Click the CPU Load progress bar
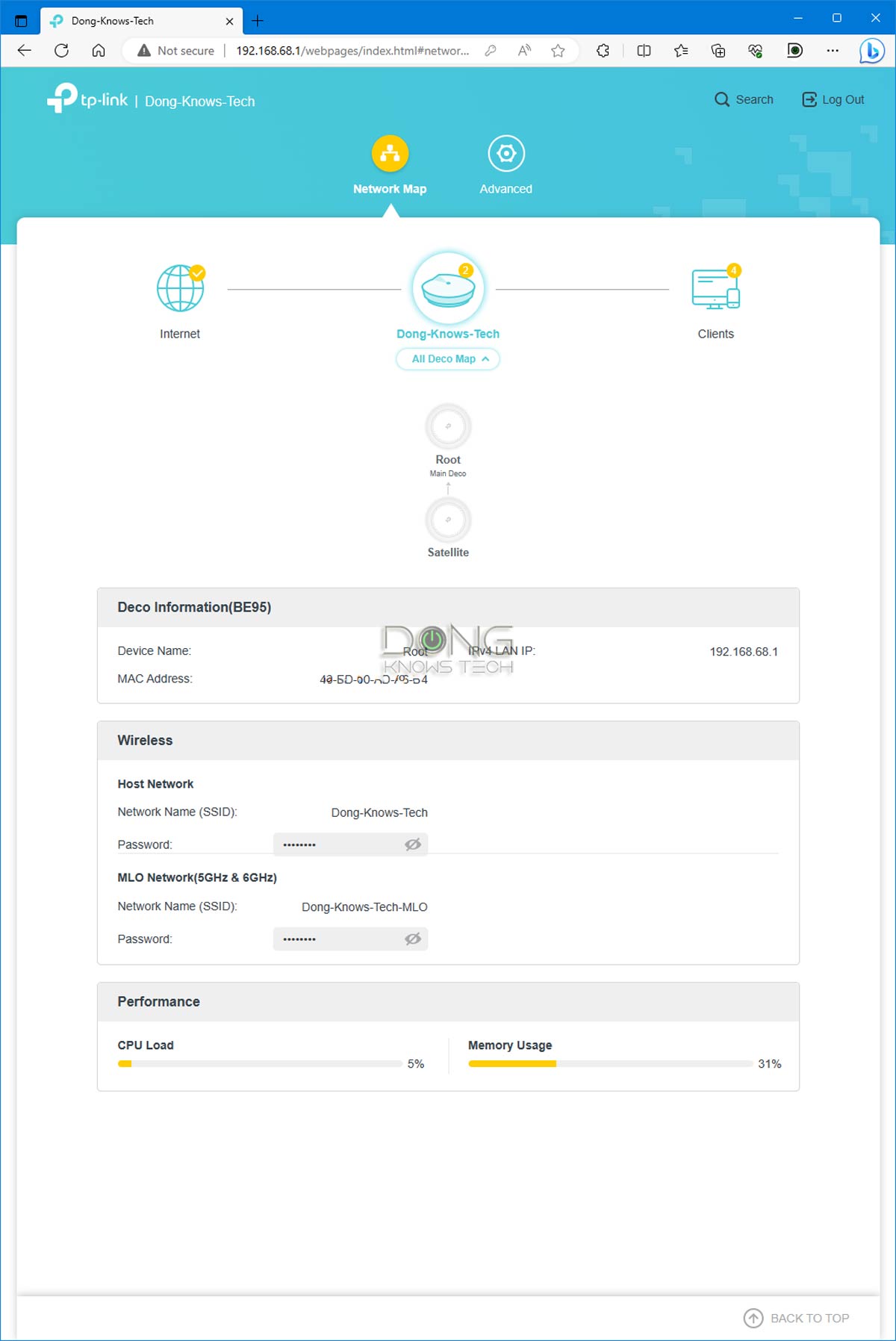Screen dimensions: 896x1341 pyautogui.click(x=260, y=1064)
